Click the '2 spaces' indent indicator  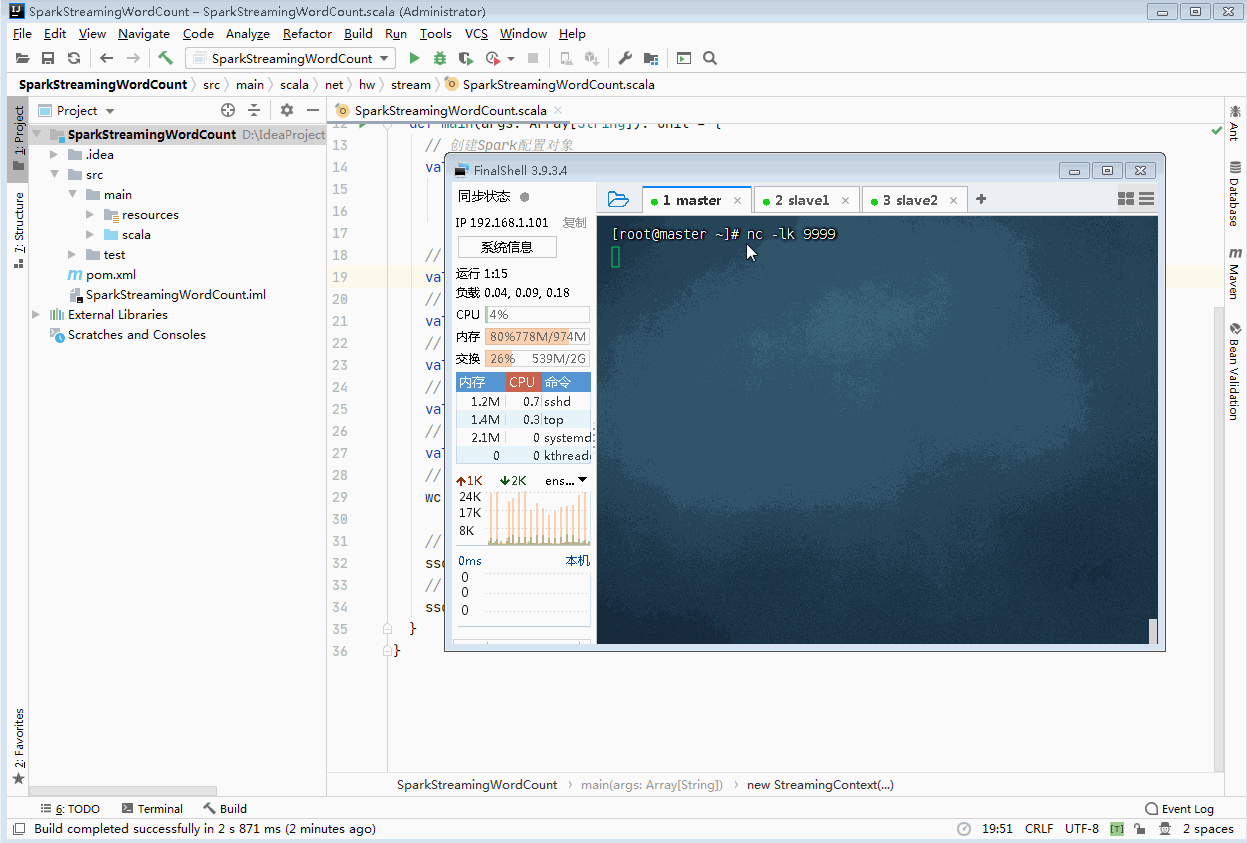(x=1208, y=829)
